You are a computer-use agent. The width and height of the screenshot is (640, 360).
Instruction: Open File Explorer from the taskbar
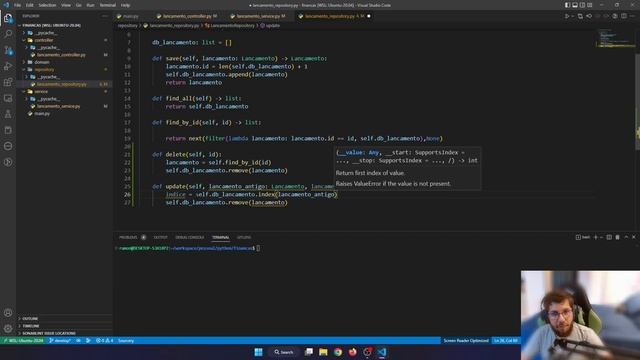click(323, 352)
